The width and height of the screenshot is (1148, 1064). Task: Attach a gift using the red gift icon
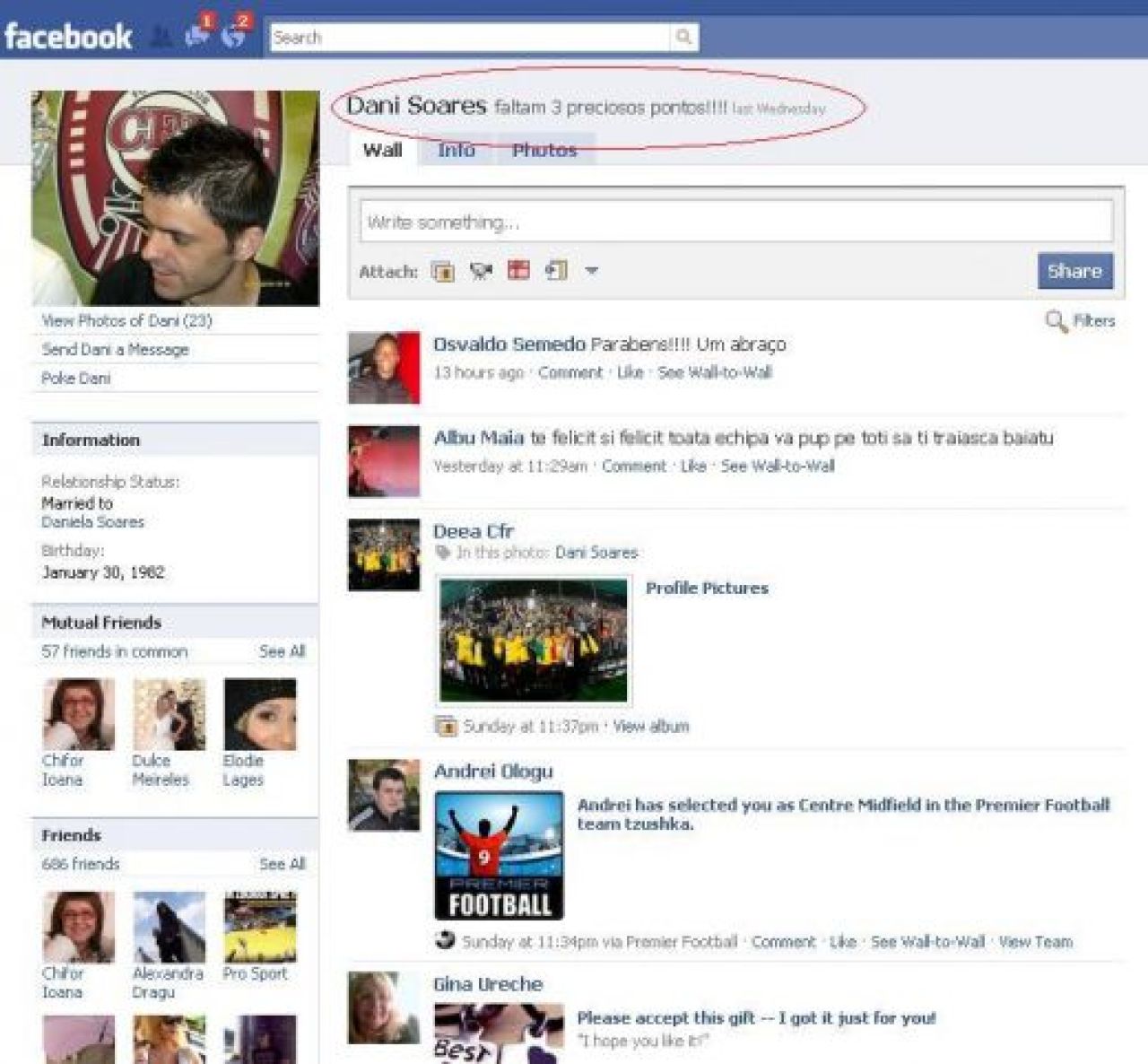(x=518, y=270)
